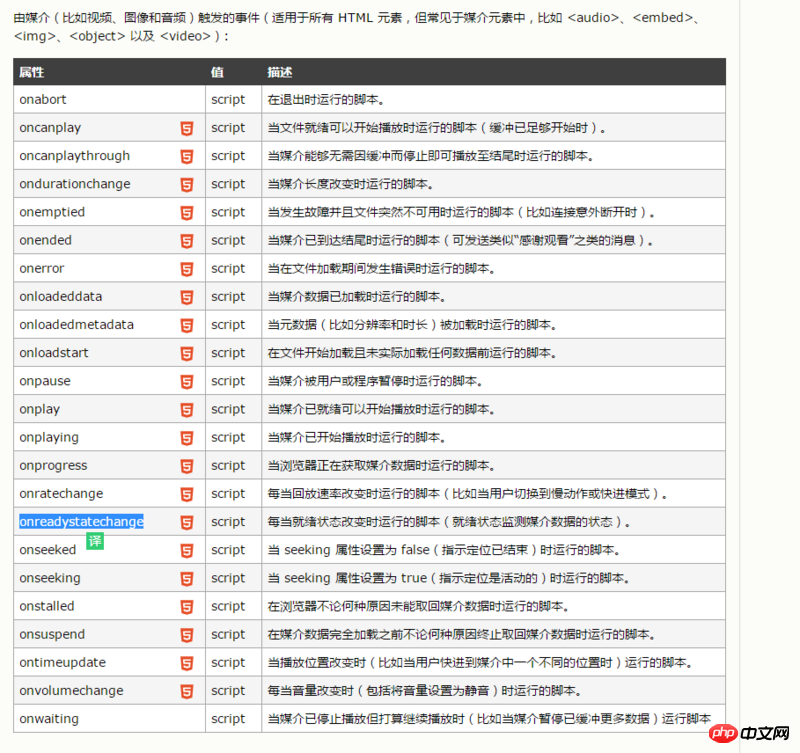Image resolution: width=800 pixels, height=753 pixels.
Task: Click the onsuspend attribute name
Action: point(52,635)
